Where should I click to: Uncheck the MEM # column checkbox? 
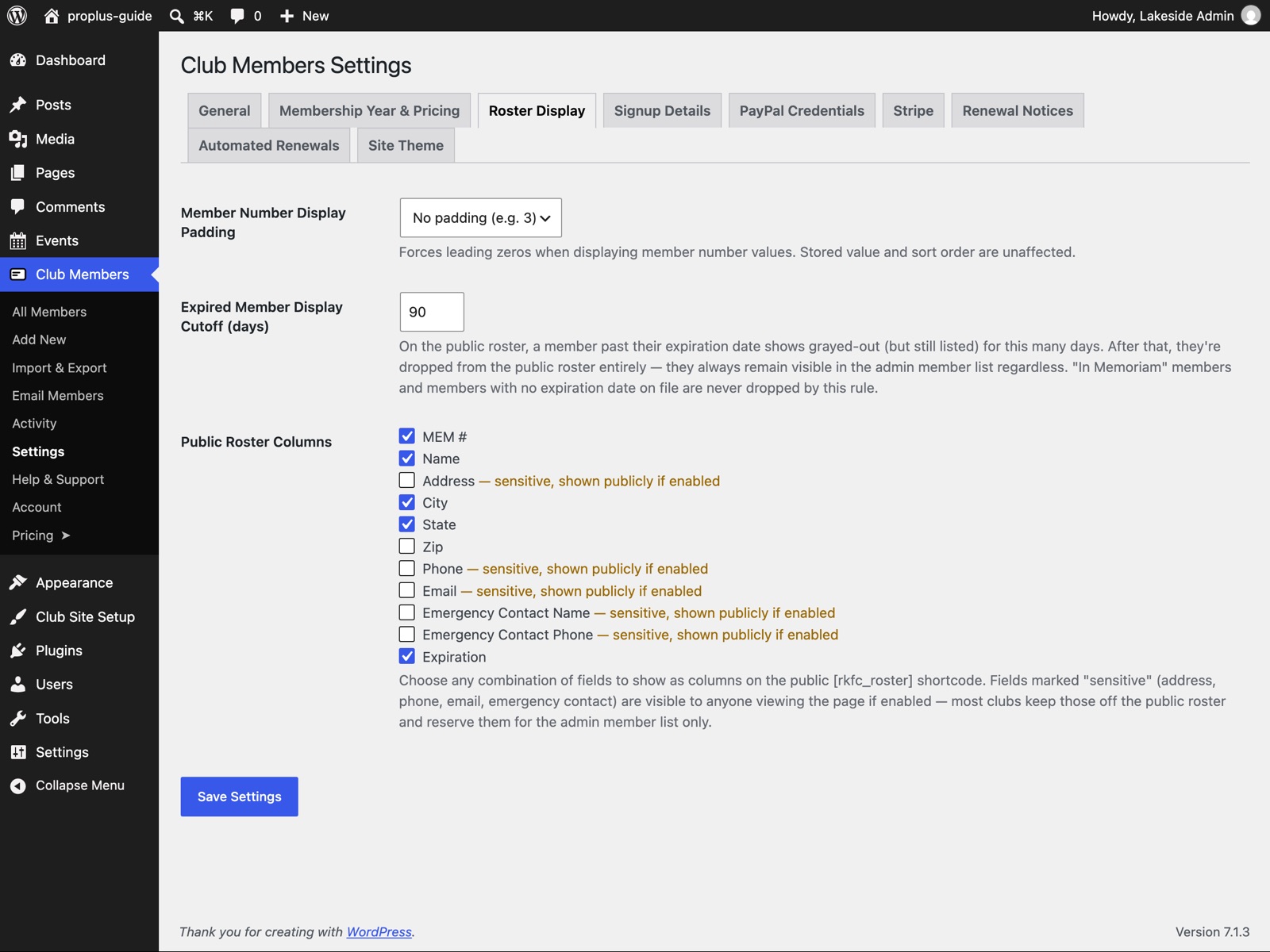407,436
